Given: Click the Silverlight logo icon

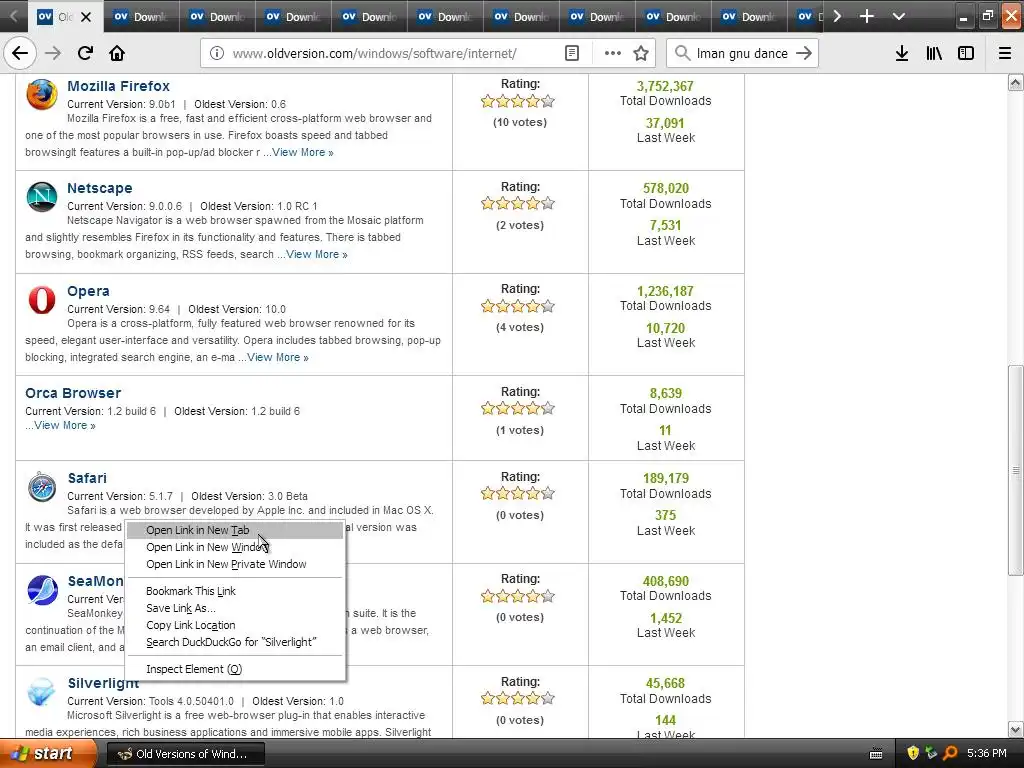Looking at the screenshot, I should point(42,692).
